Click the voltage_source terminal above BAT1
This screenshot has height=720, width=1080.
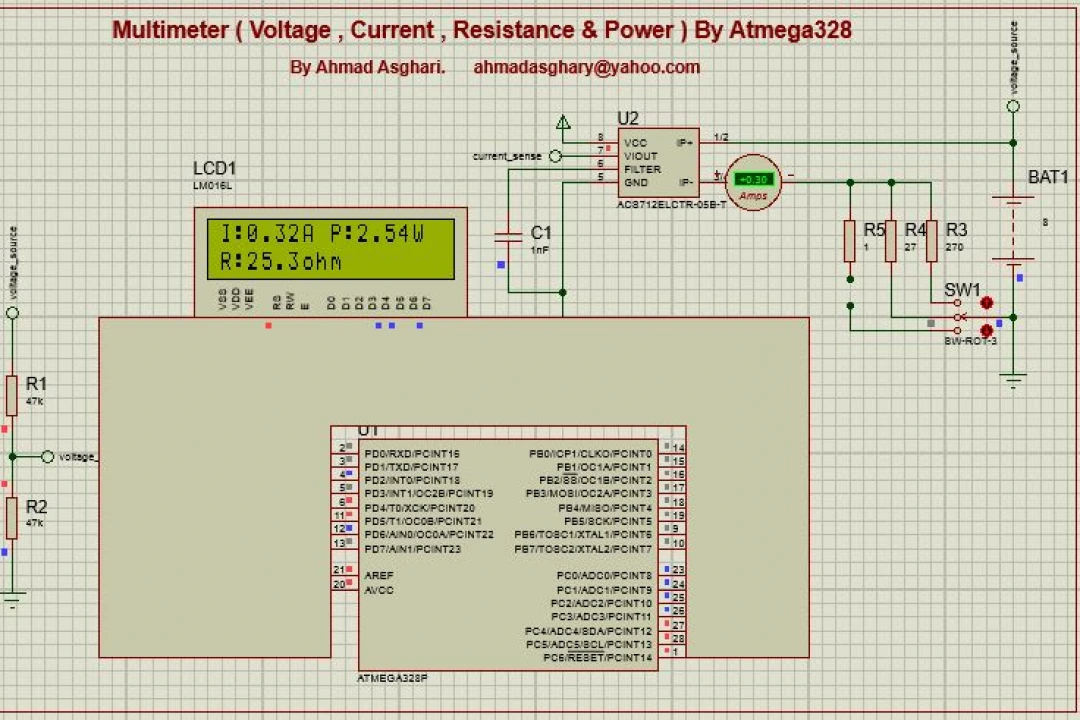tap(1013, 106)
